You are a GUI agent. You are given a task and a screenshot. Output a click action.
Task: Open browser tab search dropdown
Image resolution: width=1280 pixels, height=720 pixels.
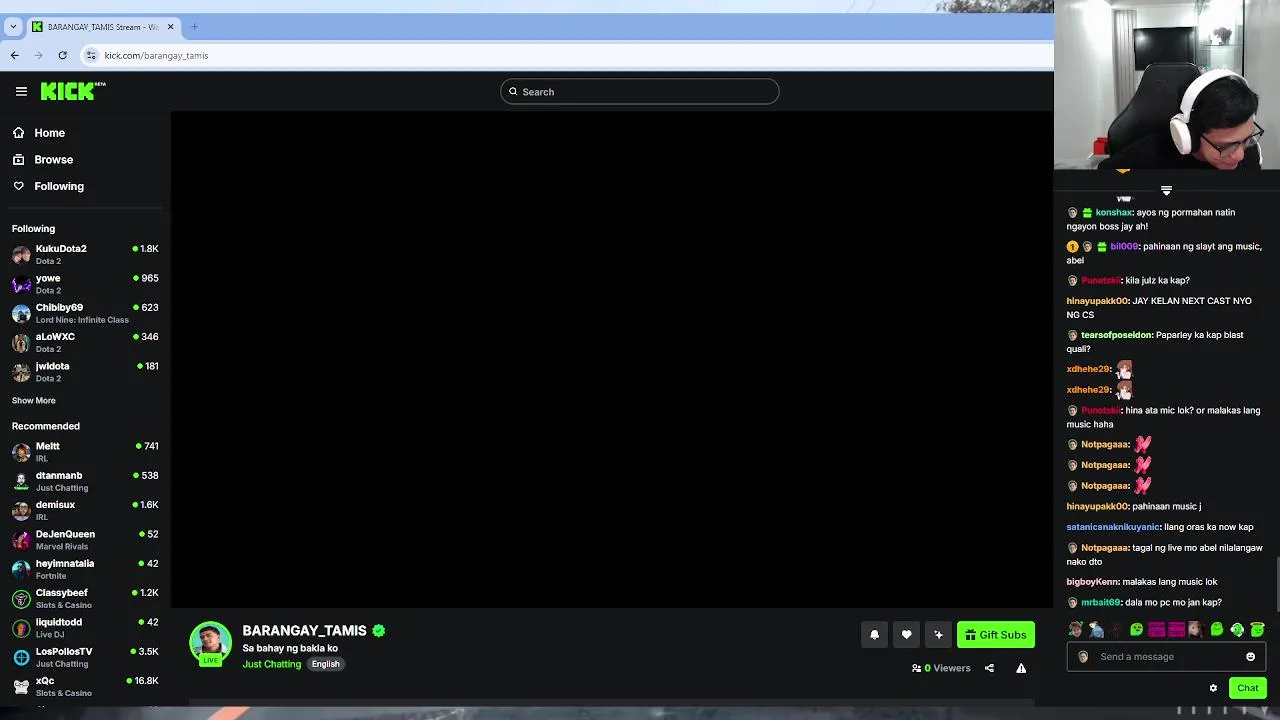[13, 27]
